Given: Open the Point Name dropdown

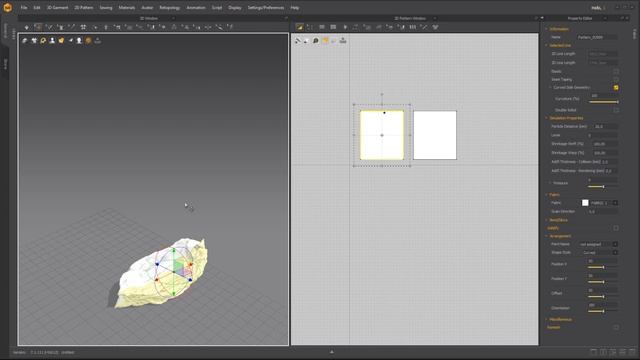Looking at the screenshot, I should coord(615,244).
